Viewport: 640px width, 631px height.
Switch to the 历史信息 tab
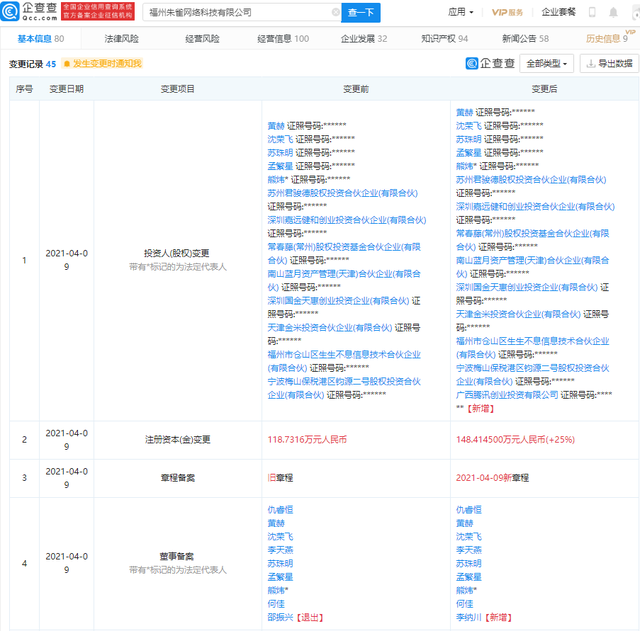pos(607,39)
